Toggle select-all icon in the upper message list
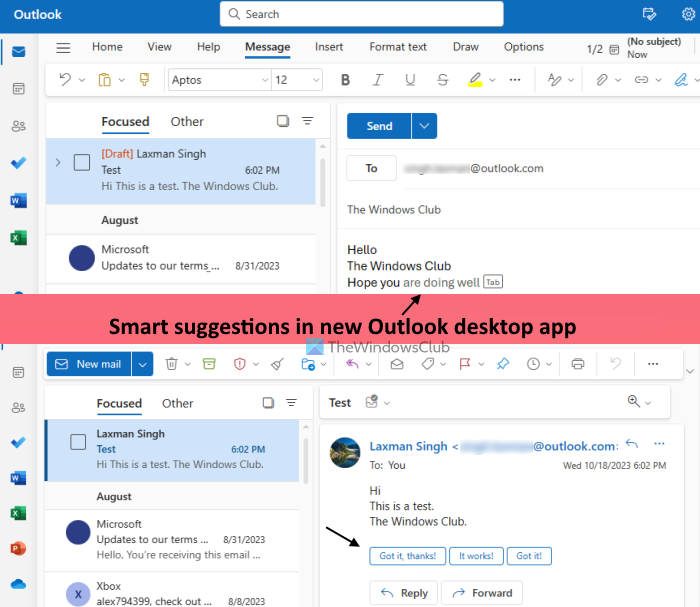This screenshot has height=607, width=700. (283, 121)
